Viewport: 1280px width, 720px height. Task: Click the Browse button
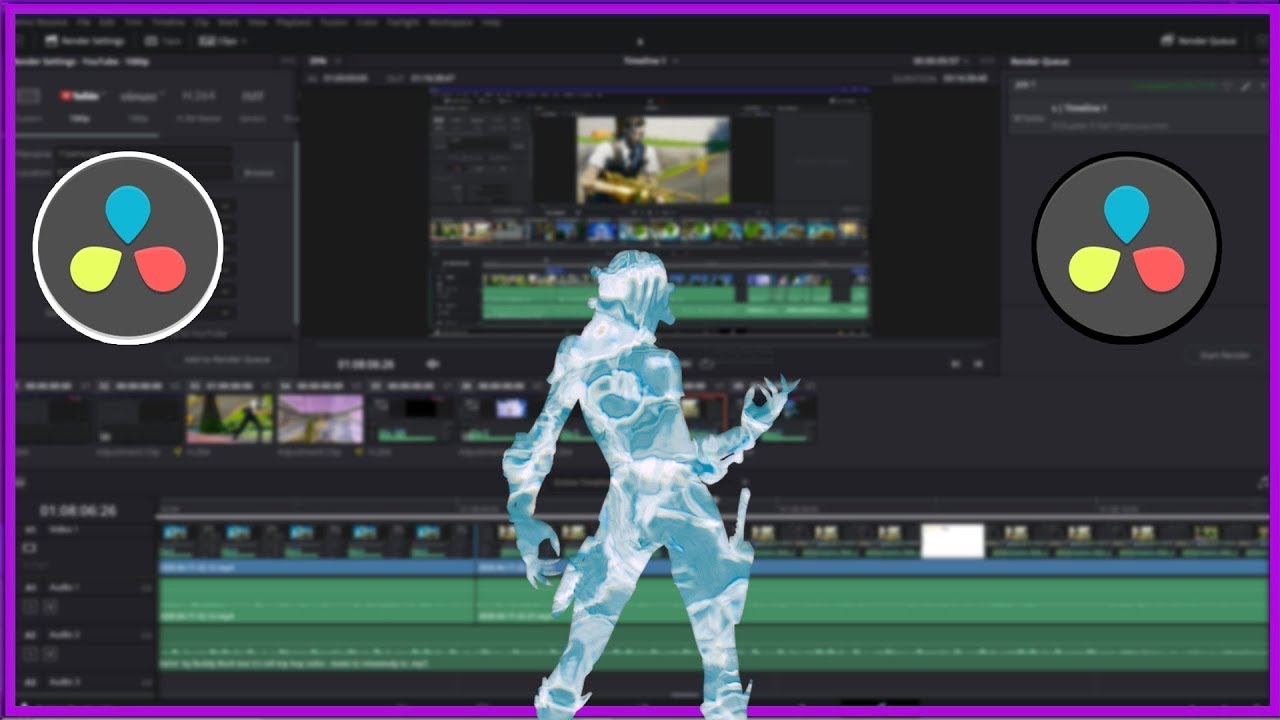(x=258, y=173)
